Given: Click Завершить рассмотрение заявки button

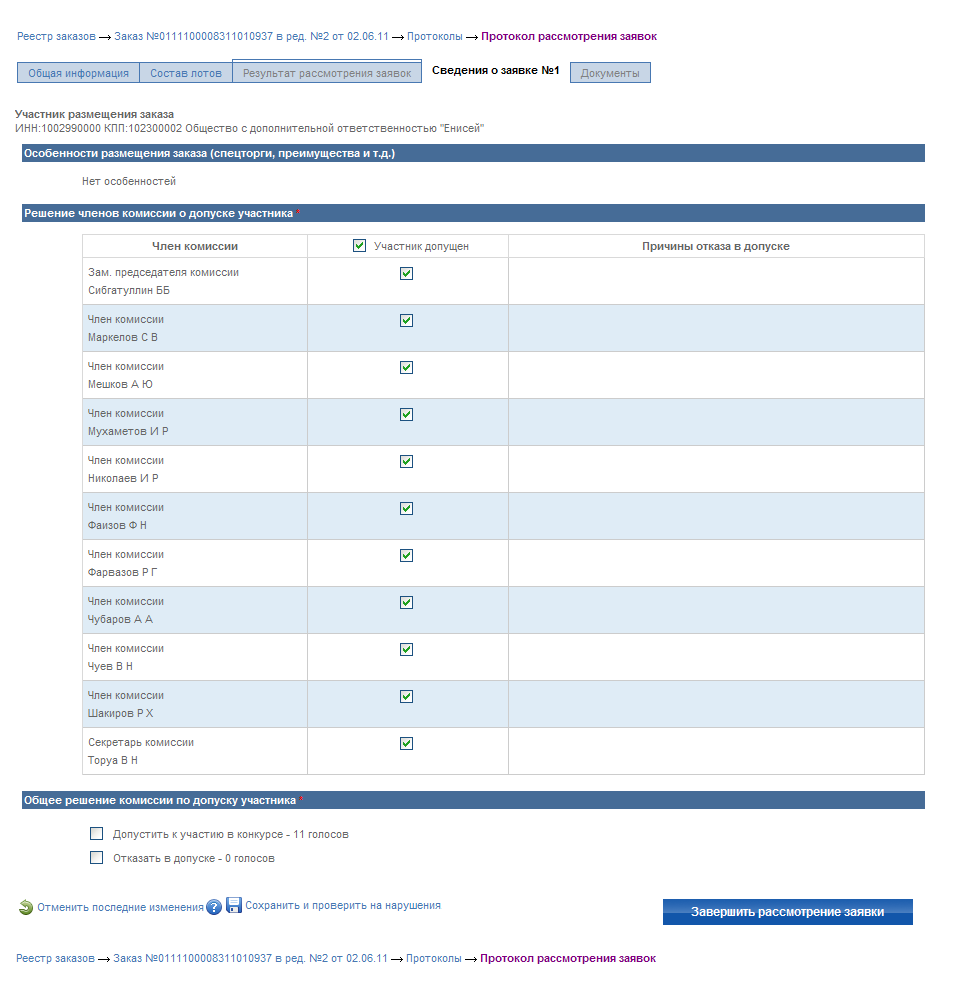Looking at the screenshot, I should 787,912.
